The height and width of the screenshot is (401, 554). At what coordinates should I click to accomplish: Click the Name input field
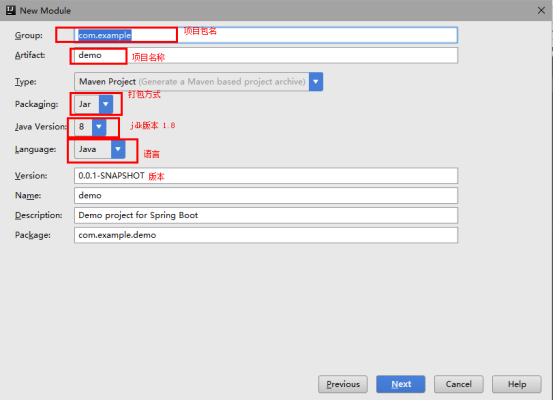point(266,195)
